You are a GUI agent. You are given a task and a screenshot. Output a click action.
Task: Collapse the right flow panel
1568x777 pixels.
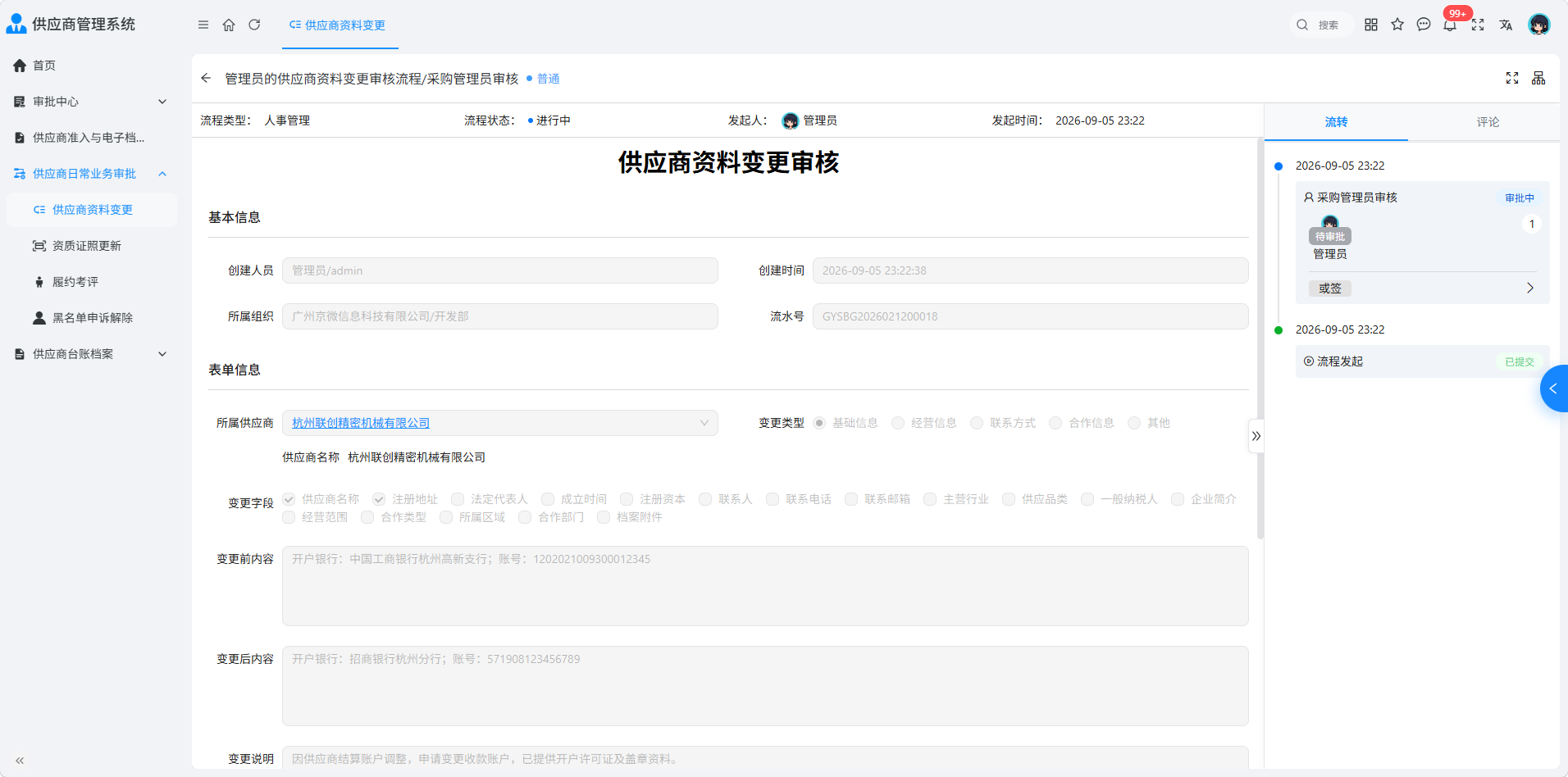pyautogui.click(x=1256, y=436)
